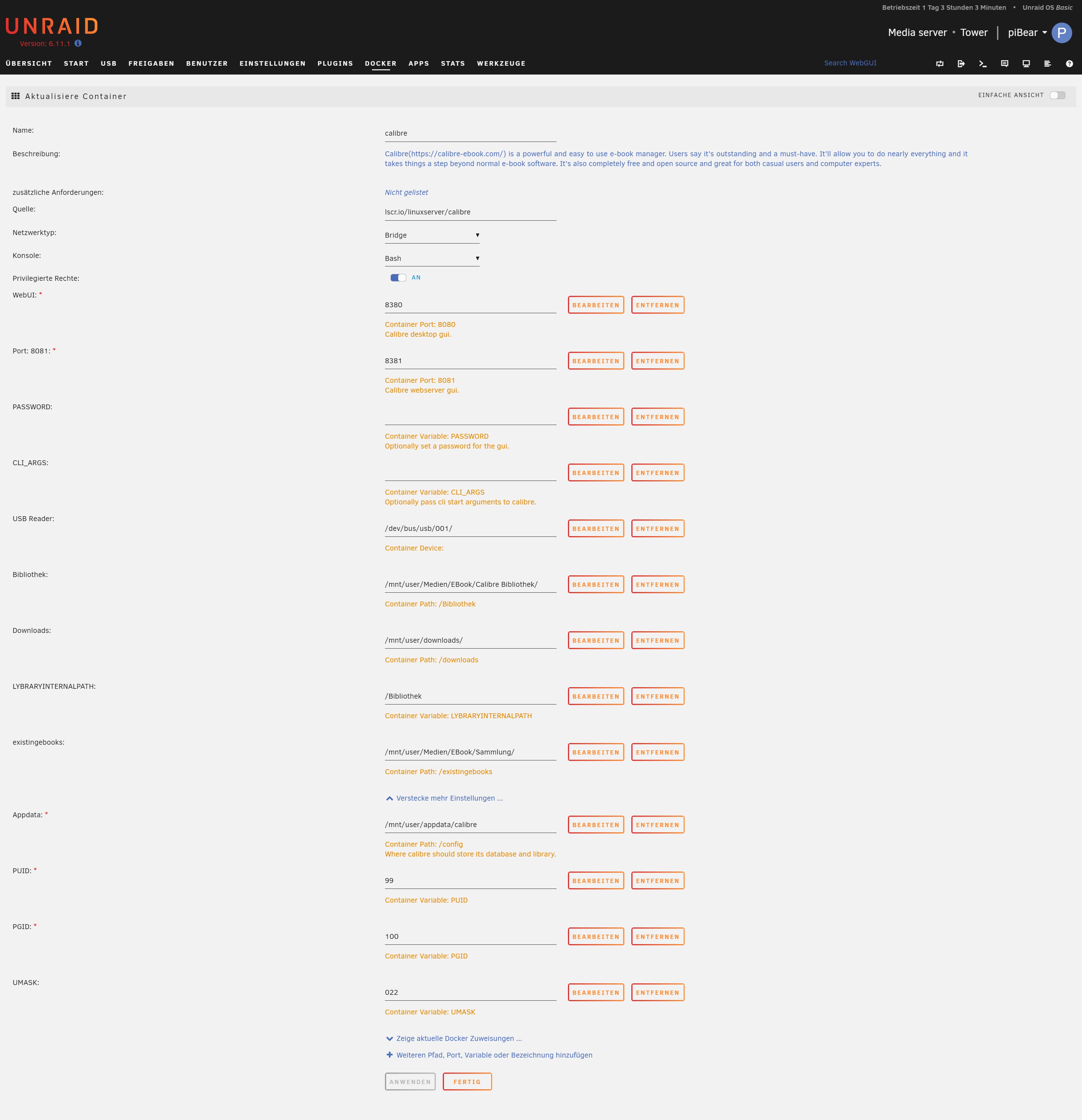1082x1120 pixels.
Task: Open the Freigaben menu
Action: [x=151, y=63]
